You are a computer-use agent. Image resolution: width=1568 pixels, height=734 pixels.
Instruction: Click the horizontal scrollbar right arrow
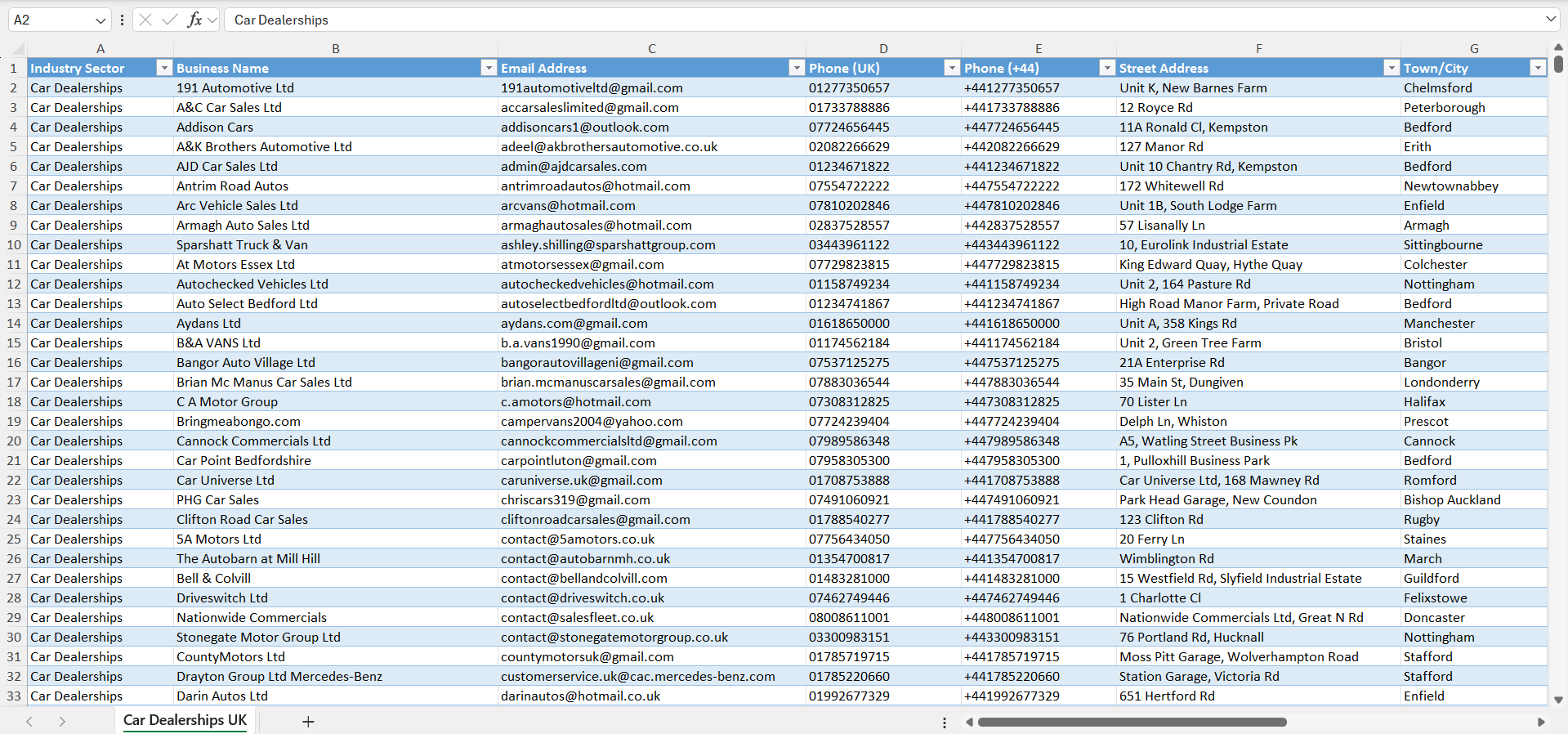[1541, 722]
